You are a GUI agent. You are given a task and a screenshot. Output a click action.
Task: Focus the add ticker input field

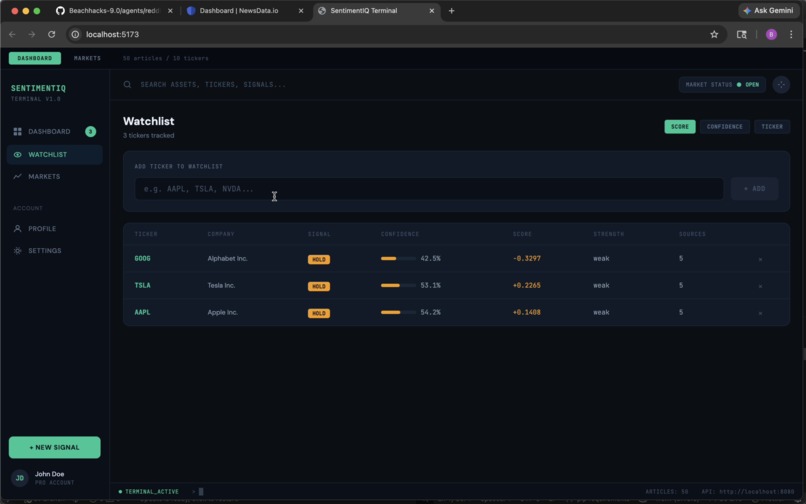pyautogui.click(x=429, y=189)
